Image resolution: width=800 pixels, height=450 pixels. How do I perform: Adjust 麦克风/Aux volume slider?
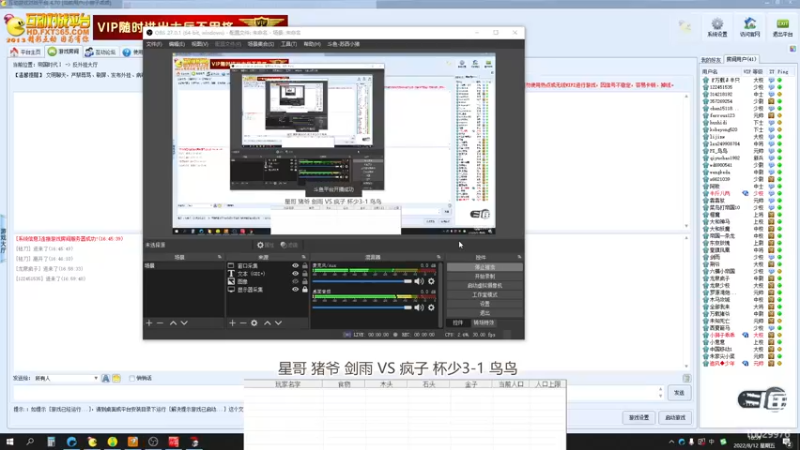pyautogui.click(x=362, y=281)
